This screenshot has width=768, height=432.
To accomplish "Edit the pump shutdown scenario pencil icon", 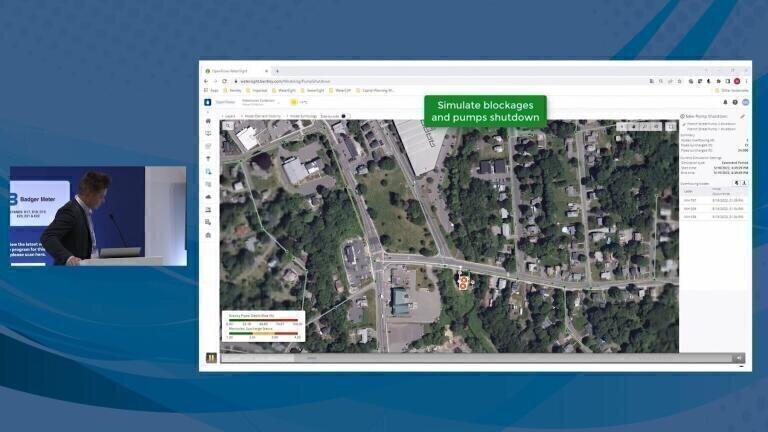I will (x=743, y=117).
